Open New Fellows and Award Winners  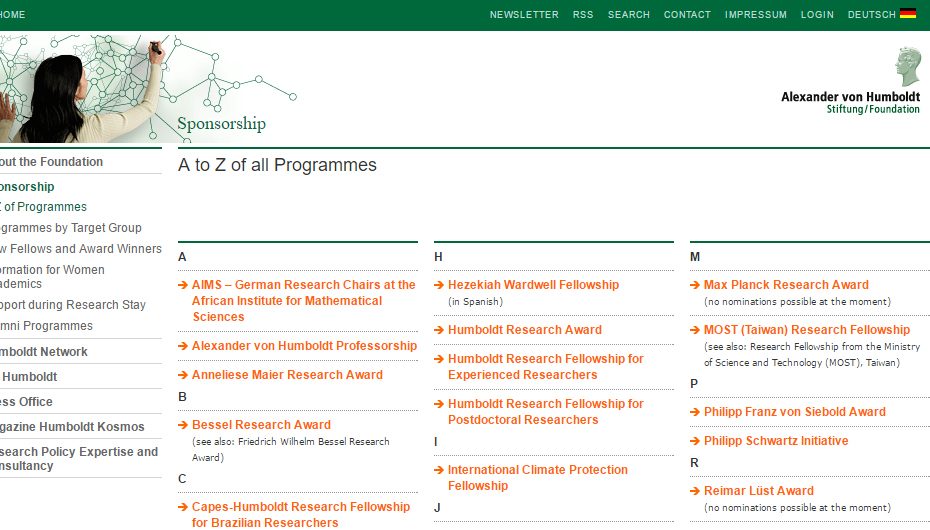pyautogui.click(x=81, y=248)
